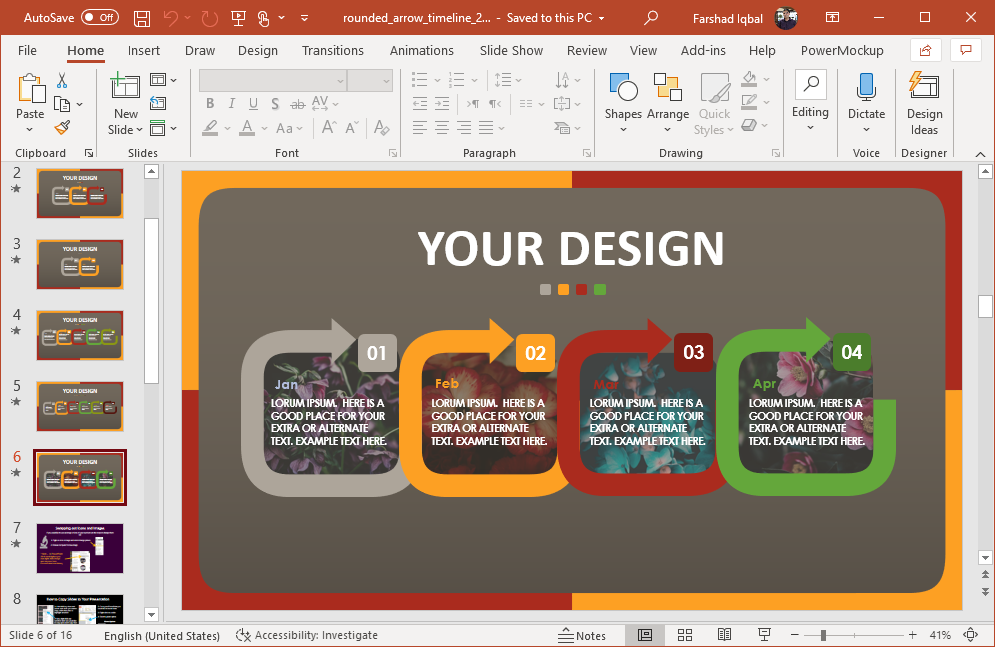
Task: Open Design Ideas pane
Action: pyautogui.click(x=924, y=103)
